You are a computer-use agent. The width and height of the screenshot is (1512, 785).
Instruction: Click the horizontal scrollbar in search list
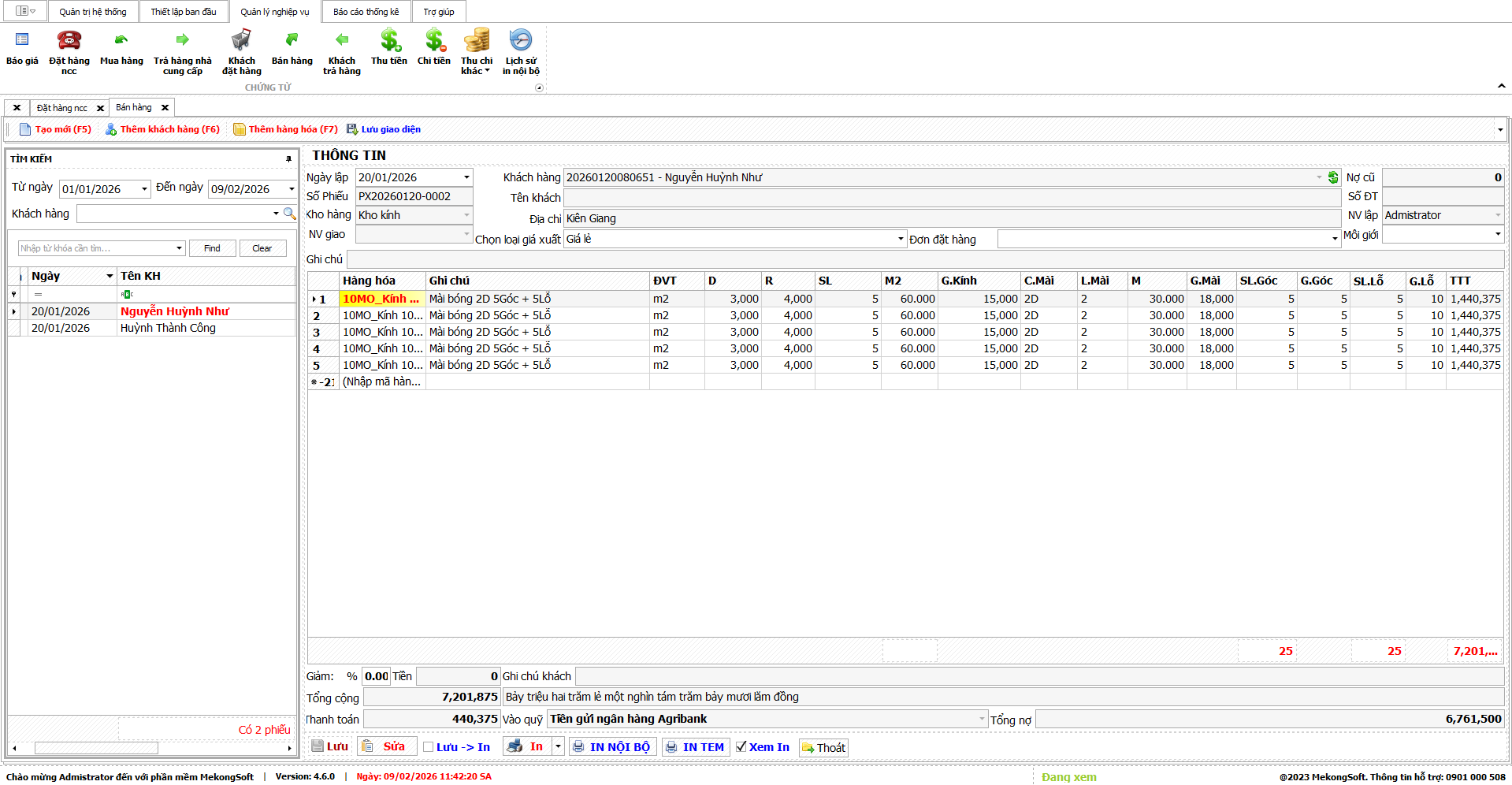point(96,748)
